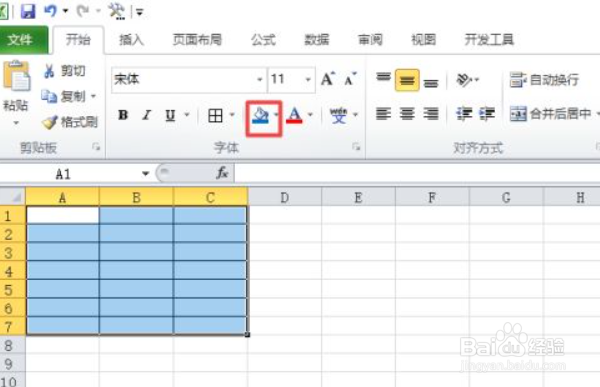Click the 宋体 font name box
This screenshot has height=387, width=600.
(x=184, y=80)
